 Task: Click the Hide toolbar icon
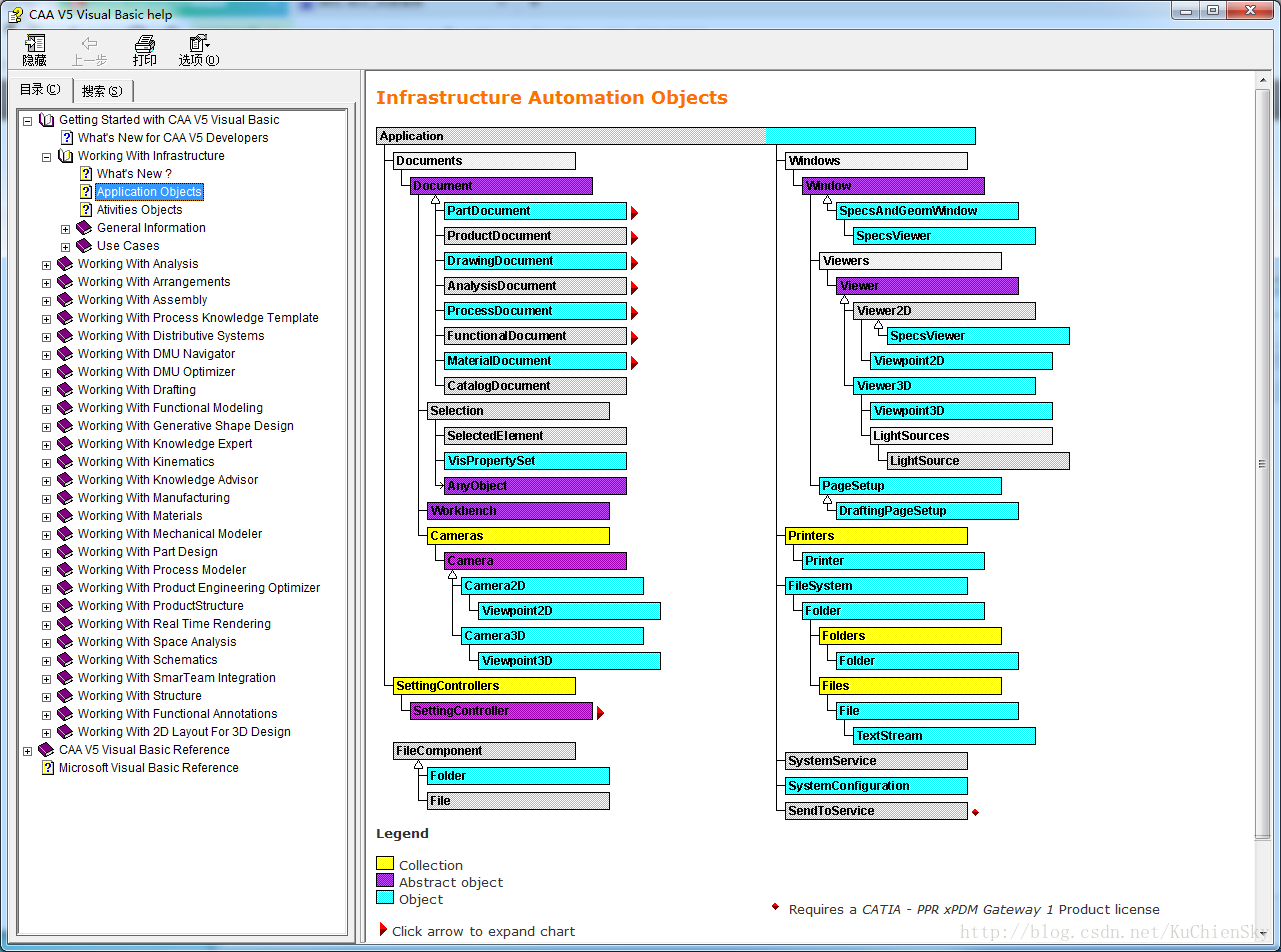point(35,49)
